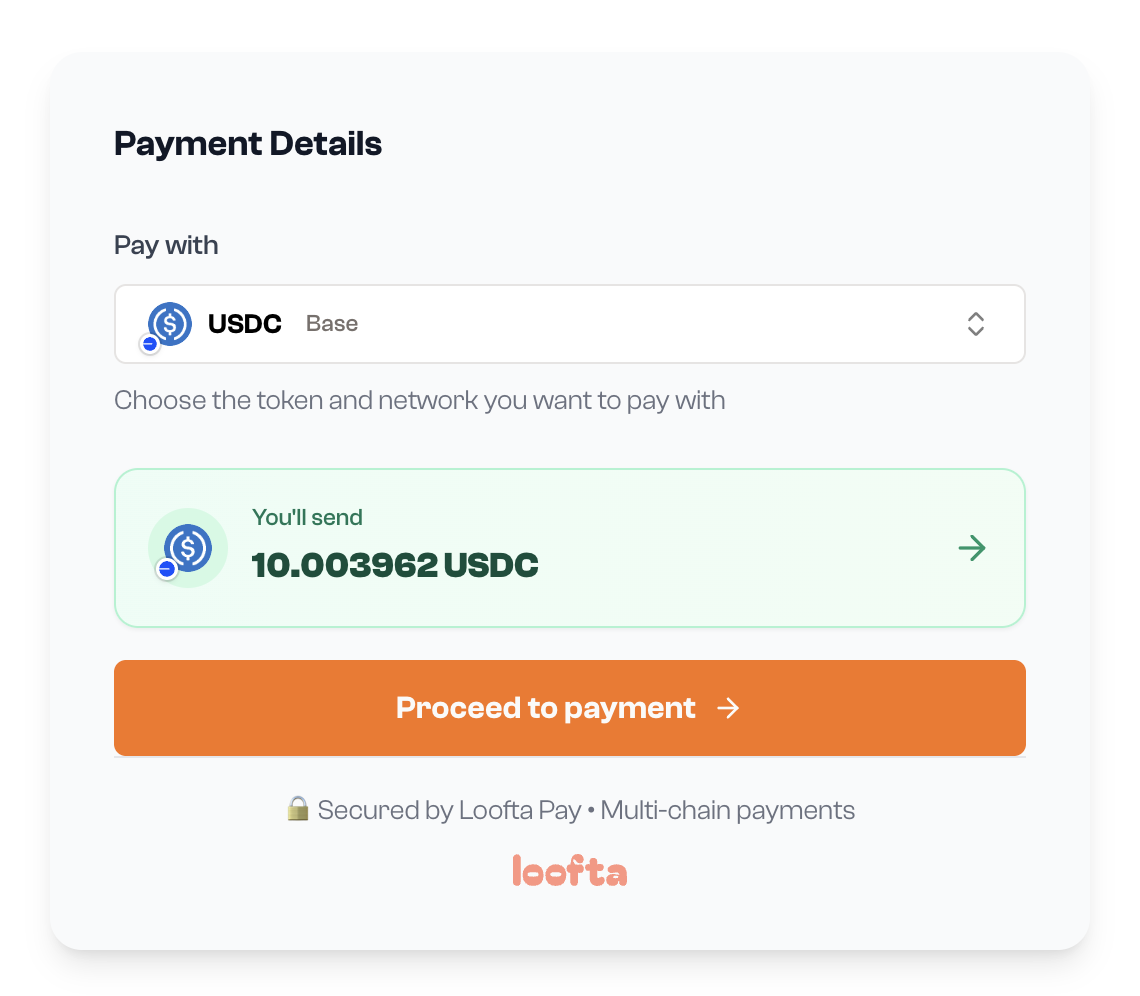The image size is (1140, 996).
Task: Click the USDC token icon in selector
Action: pyautogui.click(x=171, y=323)
